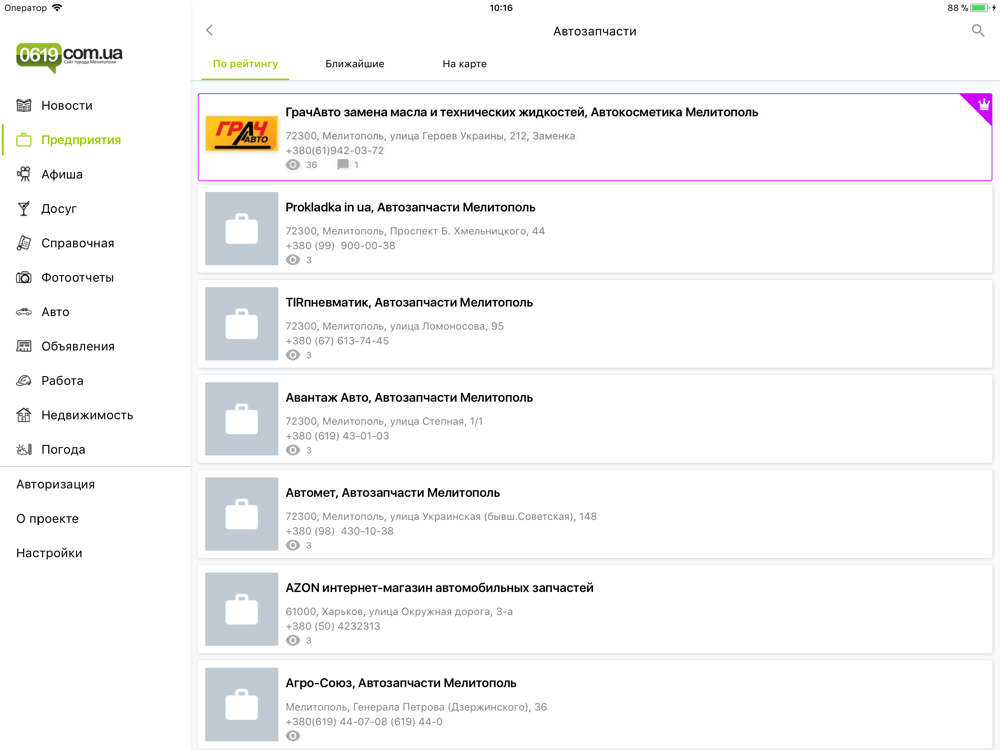The width and height of the screenshot is (1000, 750).
Task: Open Афиша in the sidebar
Action: [x=62, y=174]
